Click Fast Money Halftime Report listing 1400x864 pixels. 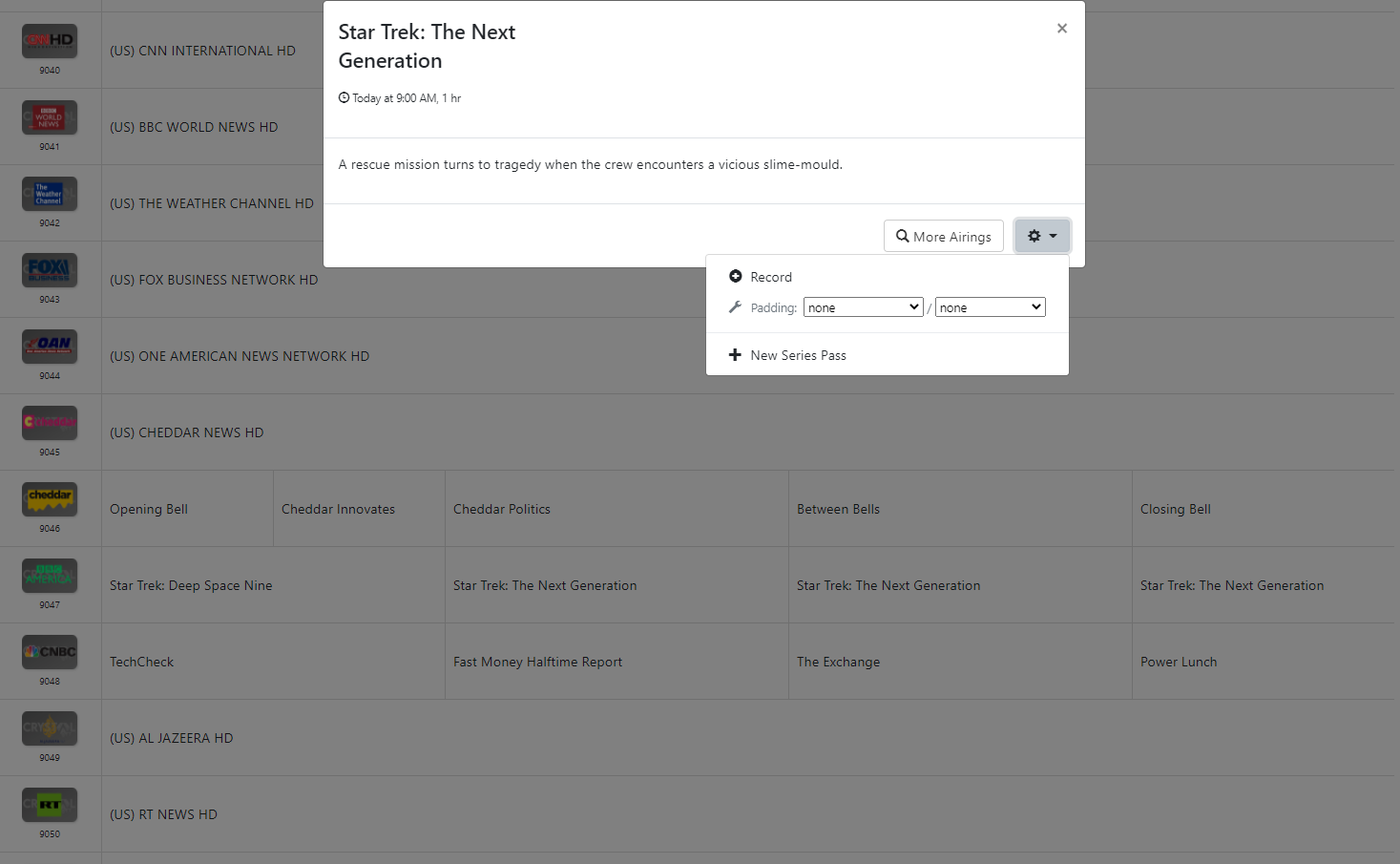coord(537,662)
